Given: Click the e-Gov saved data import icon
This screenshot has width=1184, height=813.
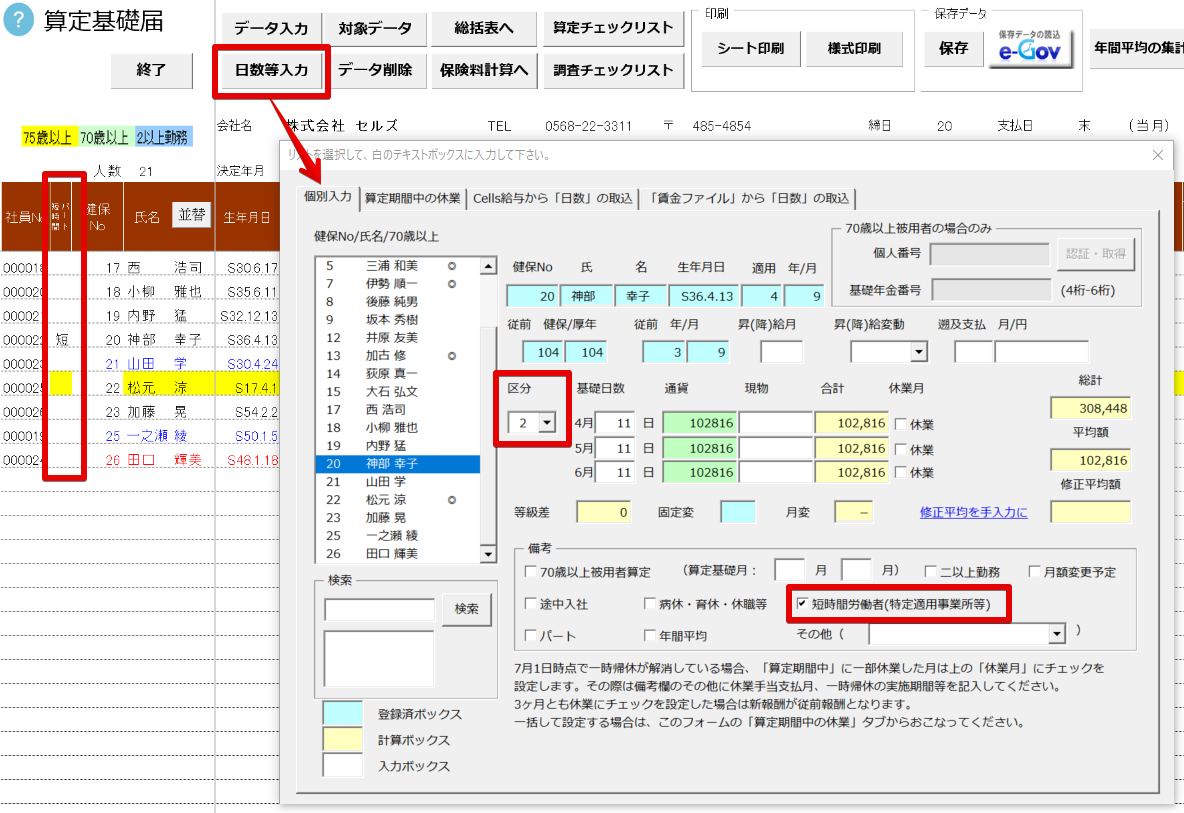Looking at the screenshot, I should [1029, 48].
